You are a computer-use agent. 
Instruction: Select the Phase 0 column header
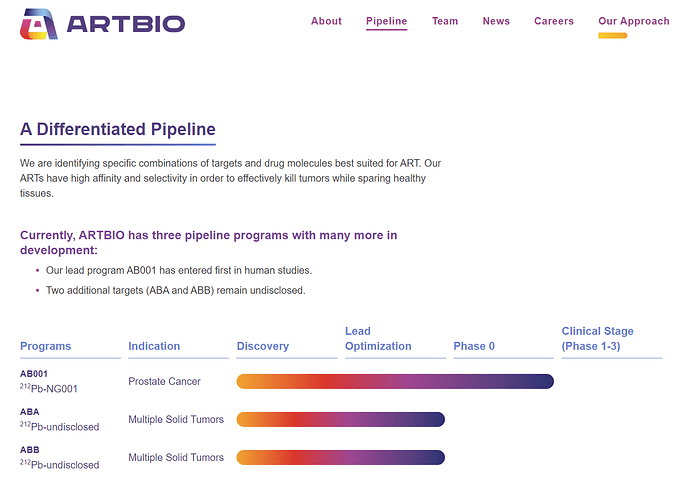coord(474,346)
